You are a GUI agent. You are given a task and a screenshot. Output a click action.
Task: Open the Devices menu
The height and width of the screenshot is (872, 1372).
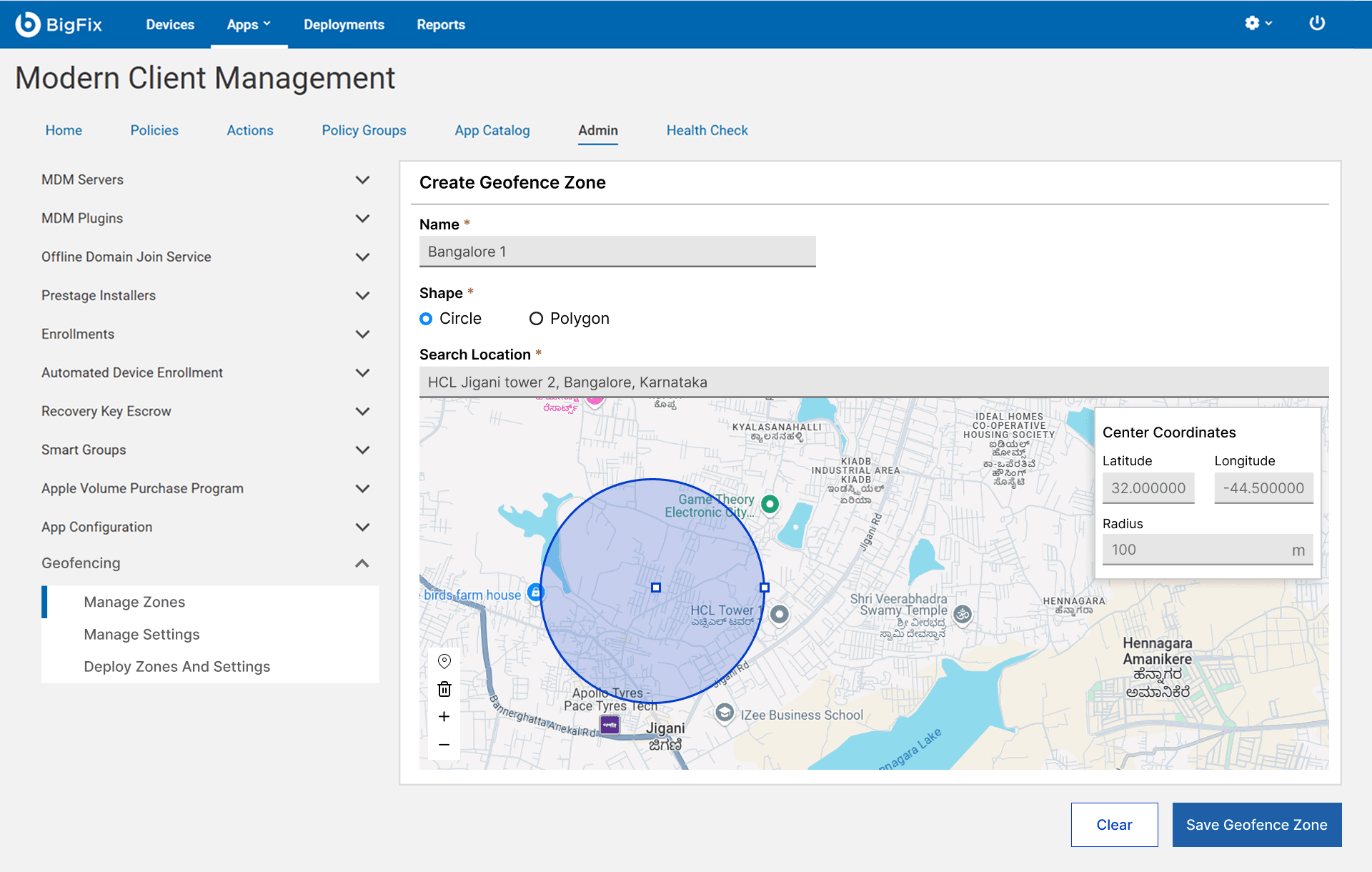coord(170,24)
